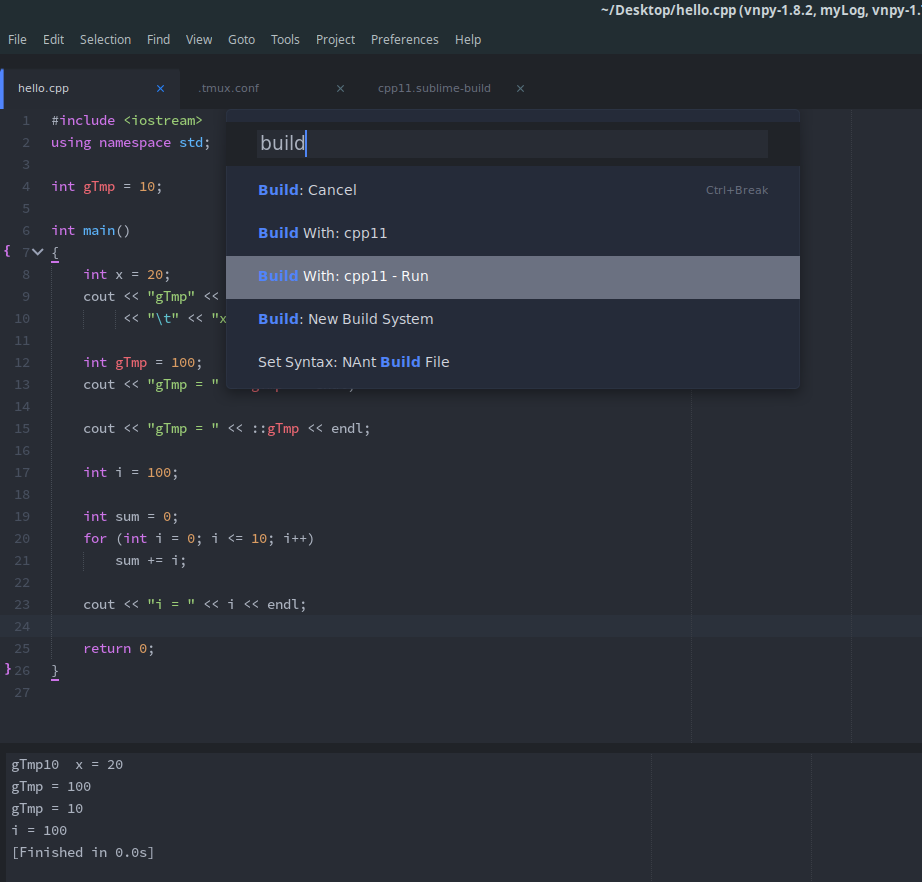The width and height of the screenshot is (922, 882).
Task: Click line number 27 in gutter
Action: (x=22, y=693)
